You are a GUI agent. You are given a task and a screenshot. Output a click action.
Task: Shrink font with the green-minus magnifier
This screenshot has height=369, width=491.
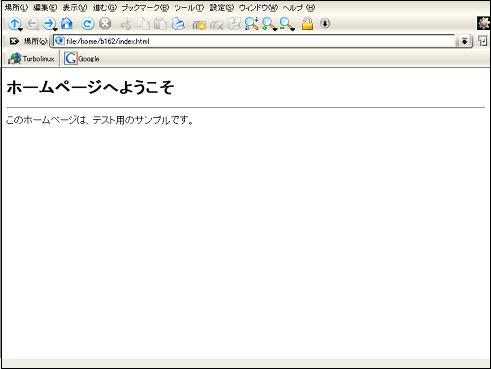pos(286,24)
